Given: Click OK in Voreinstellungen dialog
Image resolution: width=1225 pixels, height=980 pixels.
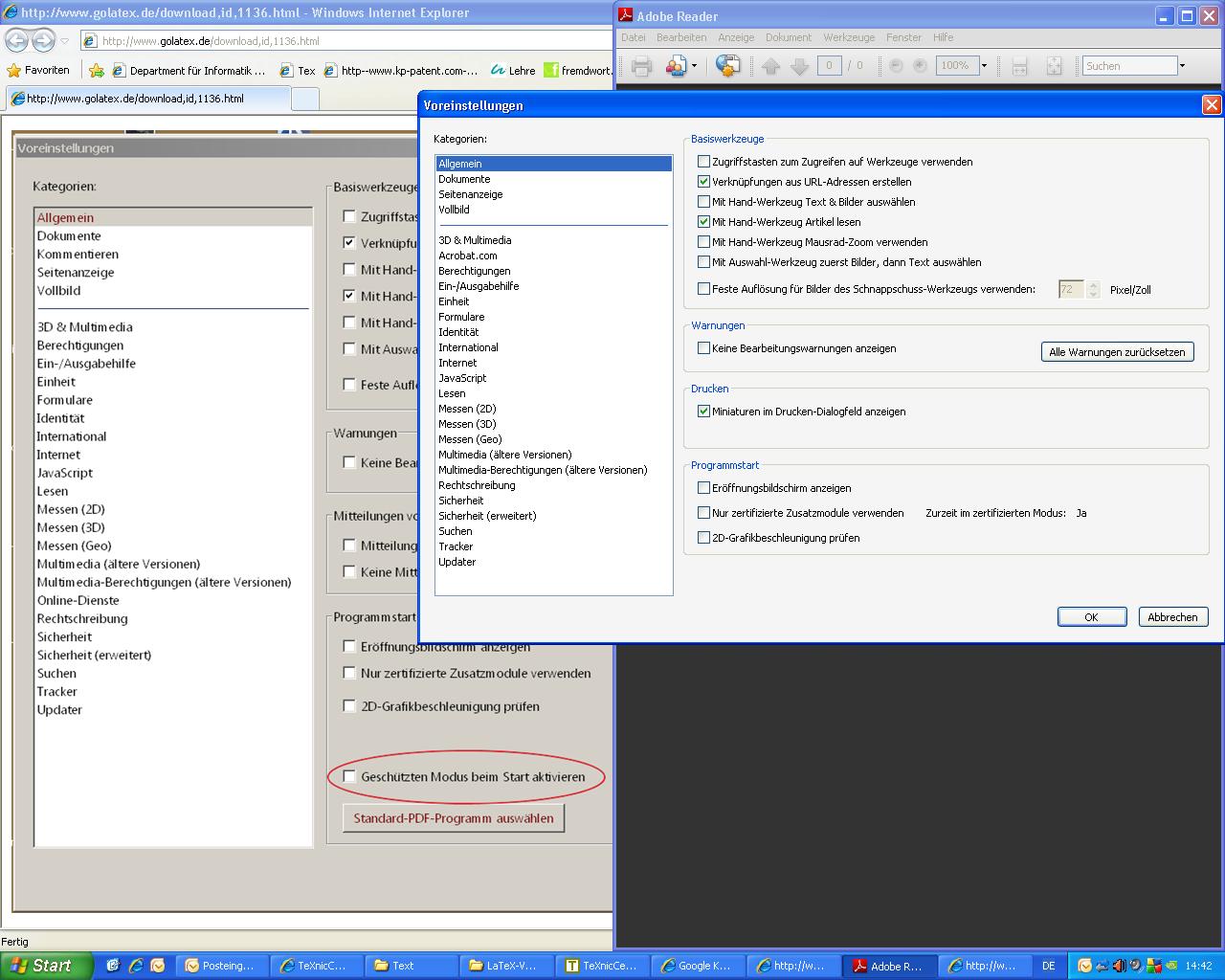Looking at the screenshot, I should click(x=1091, y=617).
